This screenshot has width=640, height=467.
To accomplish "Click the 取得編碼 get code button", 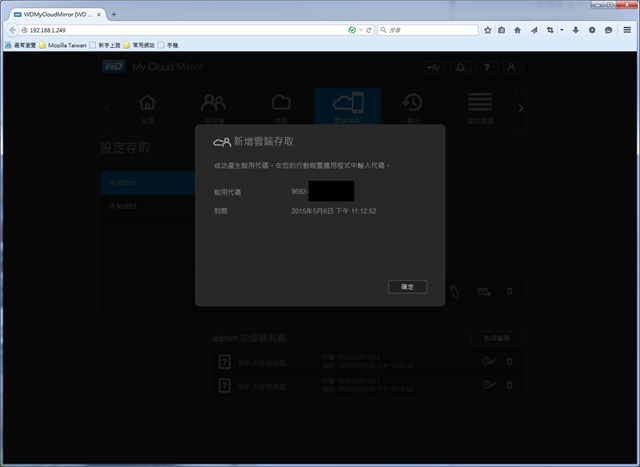I will [x=497, y=338].
